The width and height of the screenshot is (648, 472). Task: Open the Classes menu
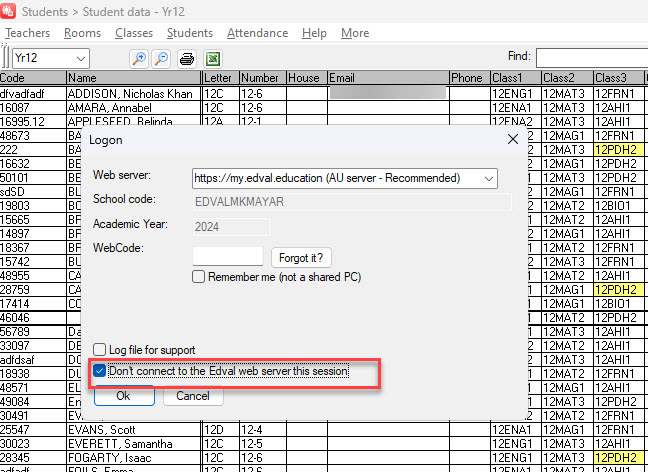tap(134, 33)
